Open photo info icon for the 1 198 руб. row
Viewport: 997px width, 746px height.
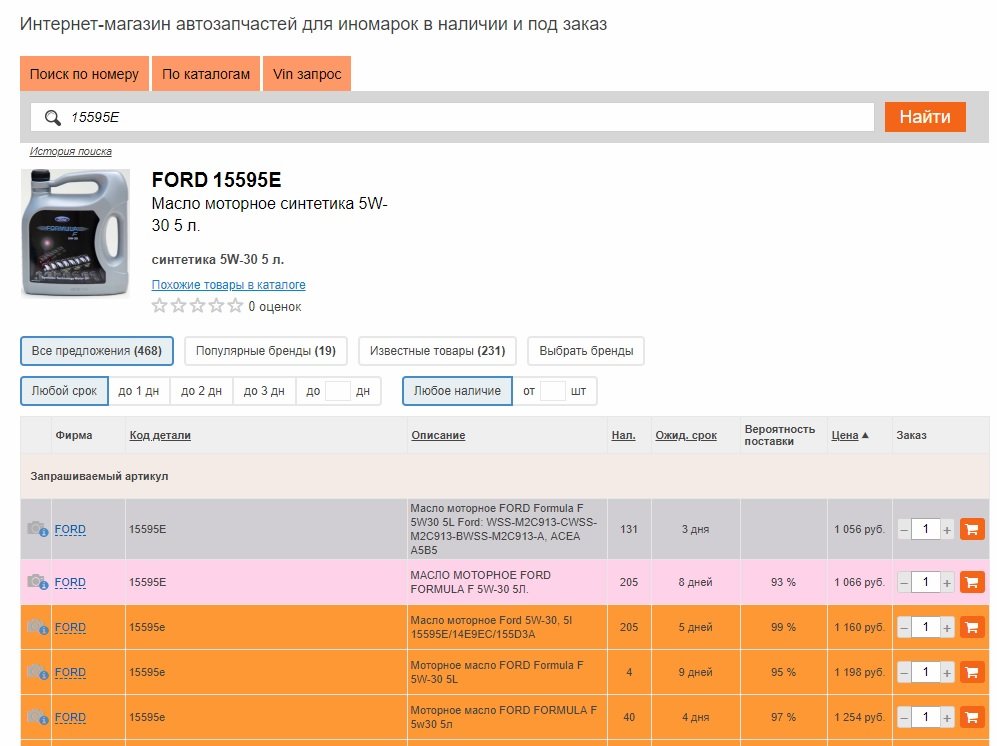[x=38, y=672]
